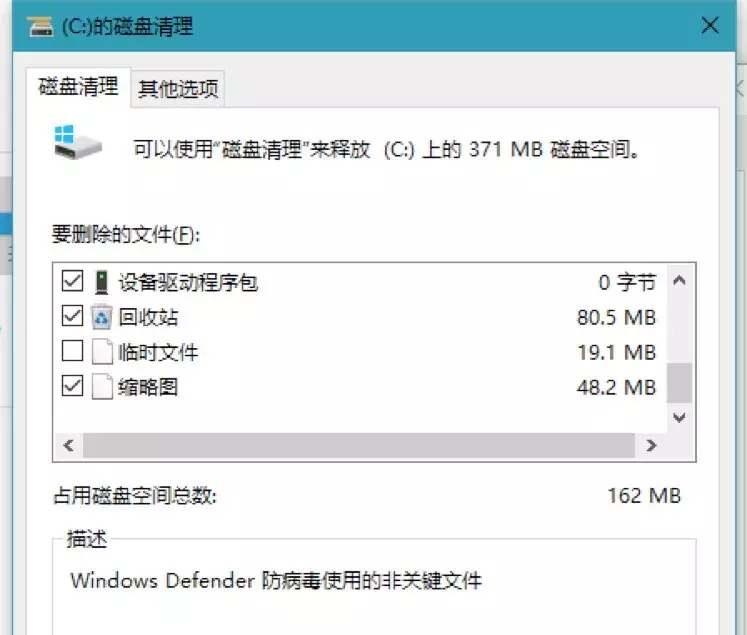Close the disk cleanup dialog
This screenshot has width=747, height=635.
click(710, 26)
